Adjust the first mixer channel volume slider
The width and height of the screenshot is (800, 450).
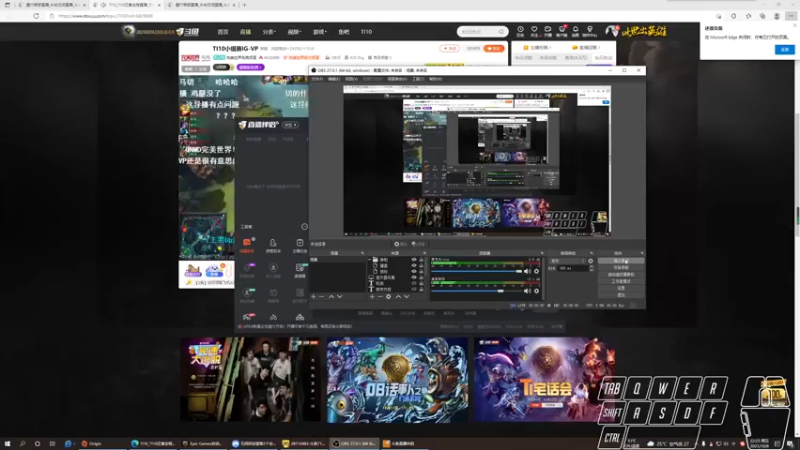point(519,271)
